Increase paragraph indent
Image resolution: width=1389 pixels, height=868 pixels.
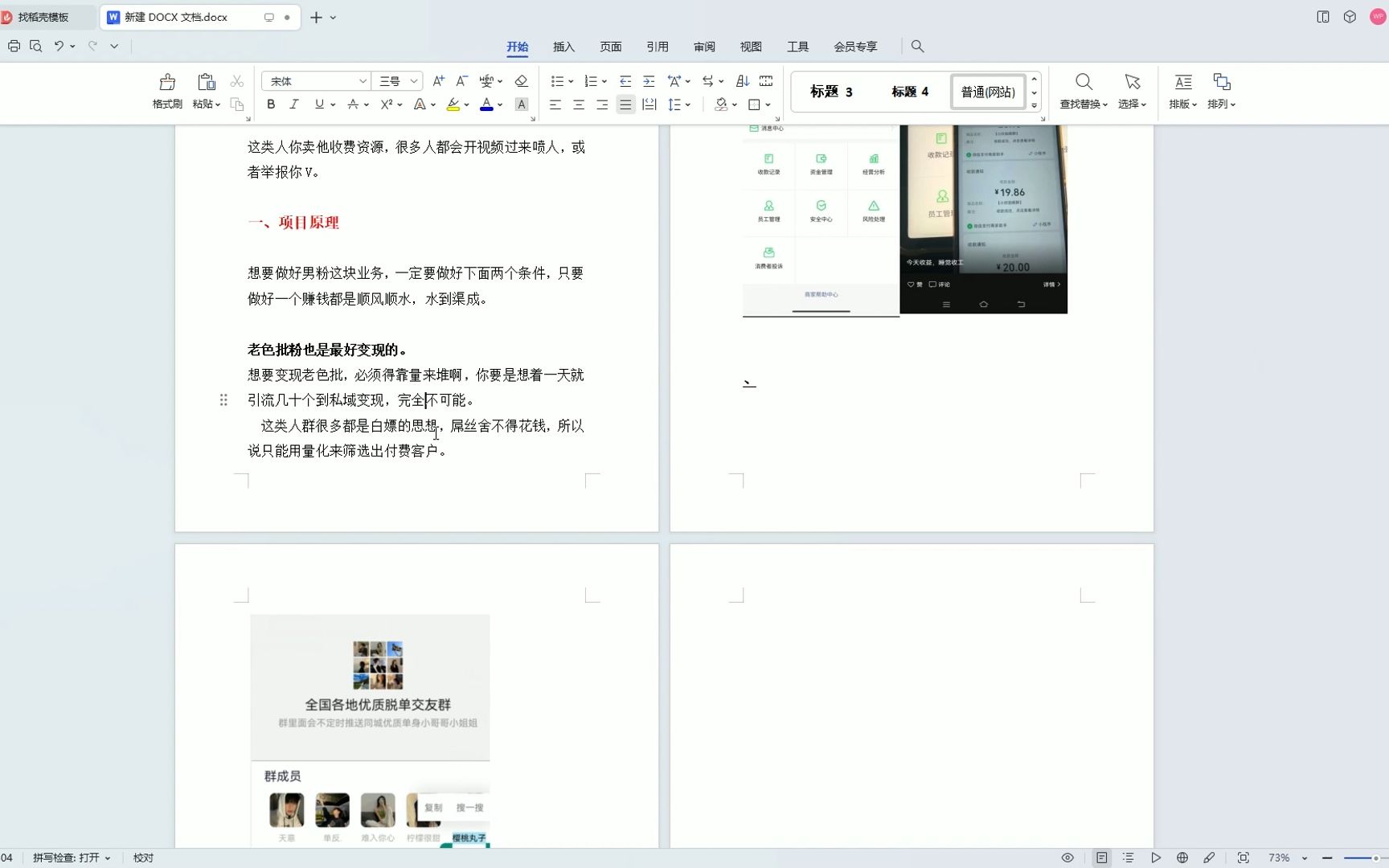pyautogui.click(x=648, y=81)
